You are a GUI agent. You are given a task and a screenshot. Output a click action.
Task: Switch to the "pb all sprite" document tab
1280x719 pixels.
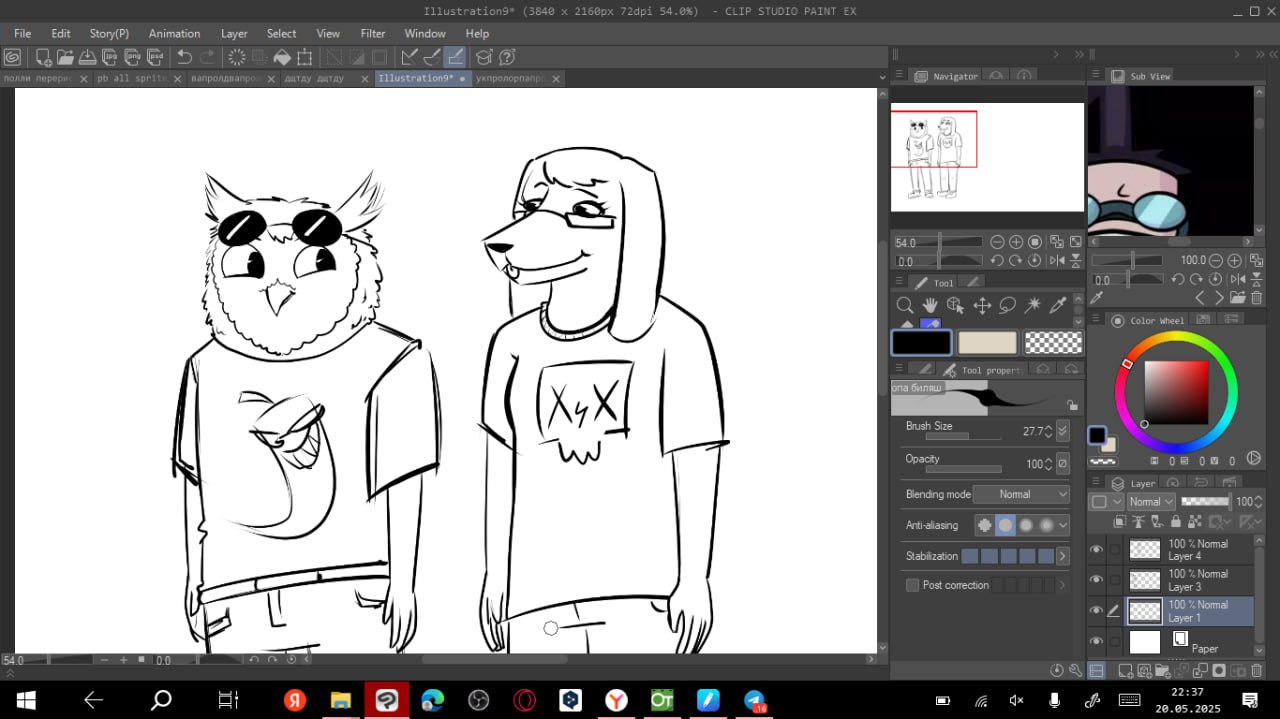(132, 78)
